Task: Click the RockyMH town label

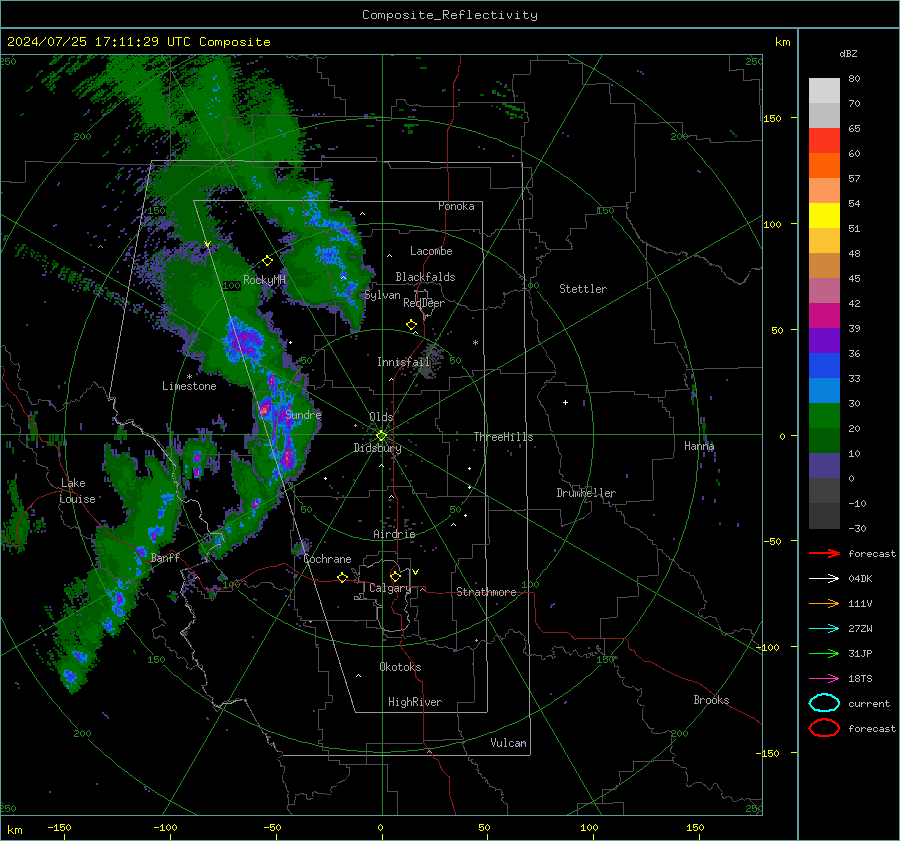Action: 264,280
